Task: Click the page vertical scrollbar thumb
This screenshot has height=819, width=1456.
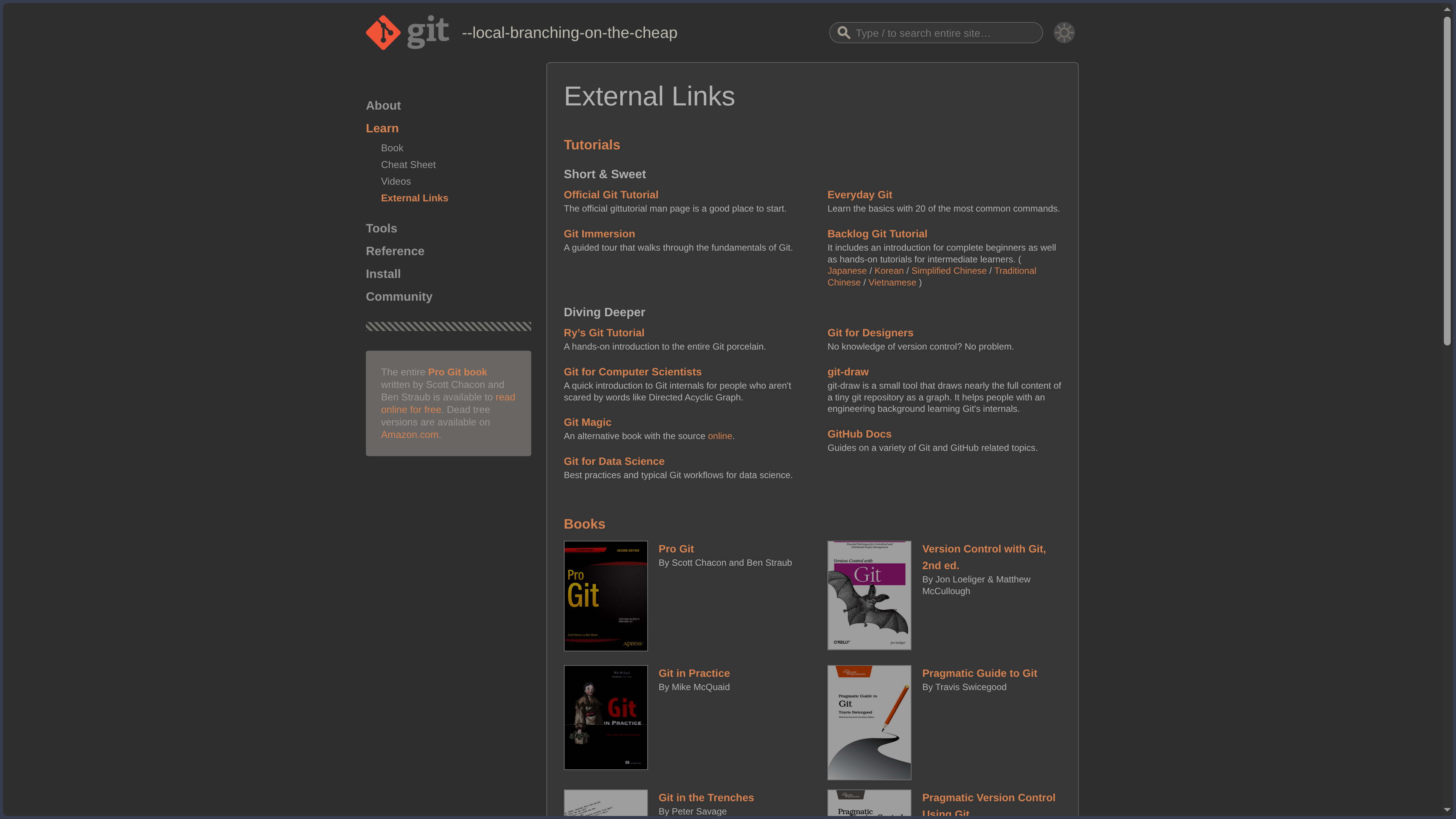Action: [1447, 181]
